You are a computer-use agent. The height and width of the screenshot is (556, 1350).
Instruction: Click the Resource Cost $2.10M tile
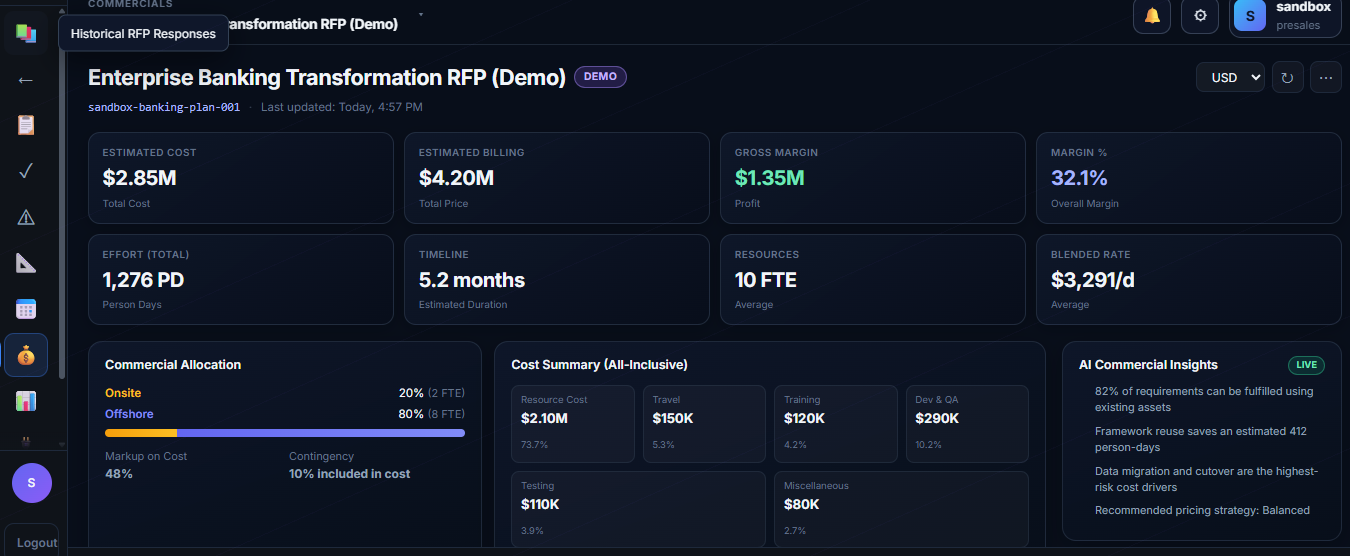coord(573,424)
